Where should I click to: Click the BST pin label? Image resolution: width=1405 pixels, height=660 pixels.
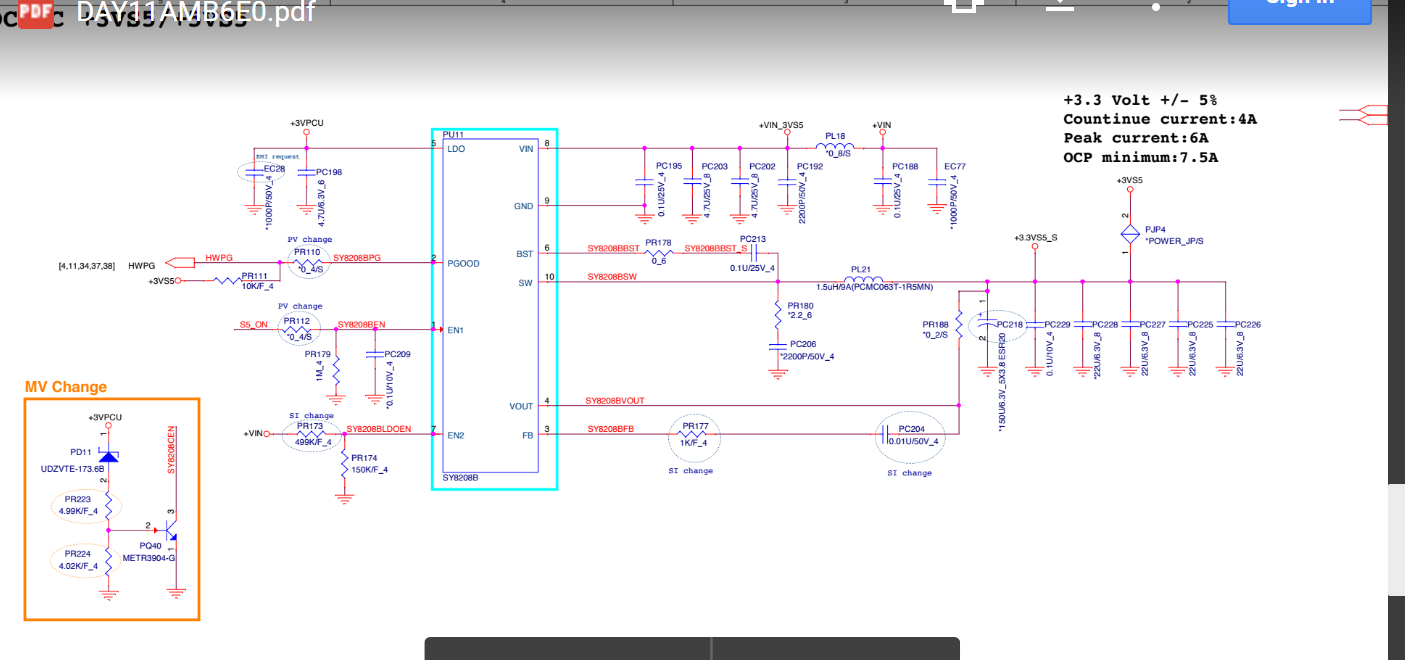tap(525, 254)
